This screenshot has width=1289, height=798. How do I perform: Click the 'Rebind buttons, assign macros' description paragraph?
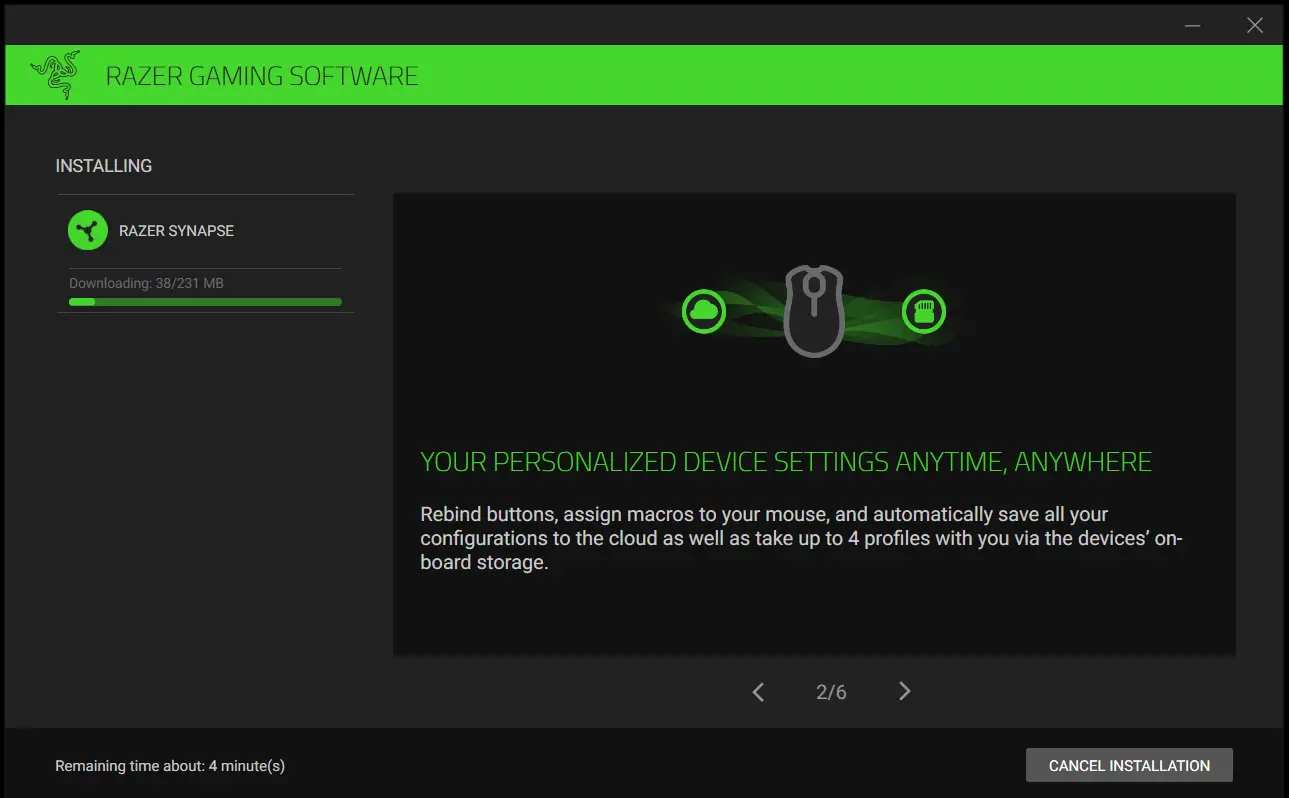[800, 538]
